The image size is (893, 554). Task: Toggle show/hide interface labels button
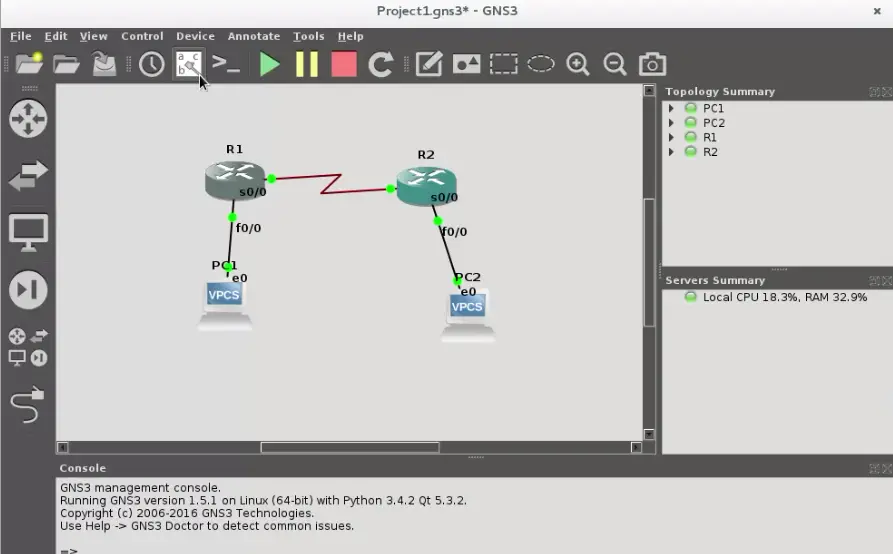189,64
